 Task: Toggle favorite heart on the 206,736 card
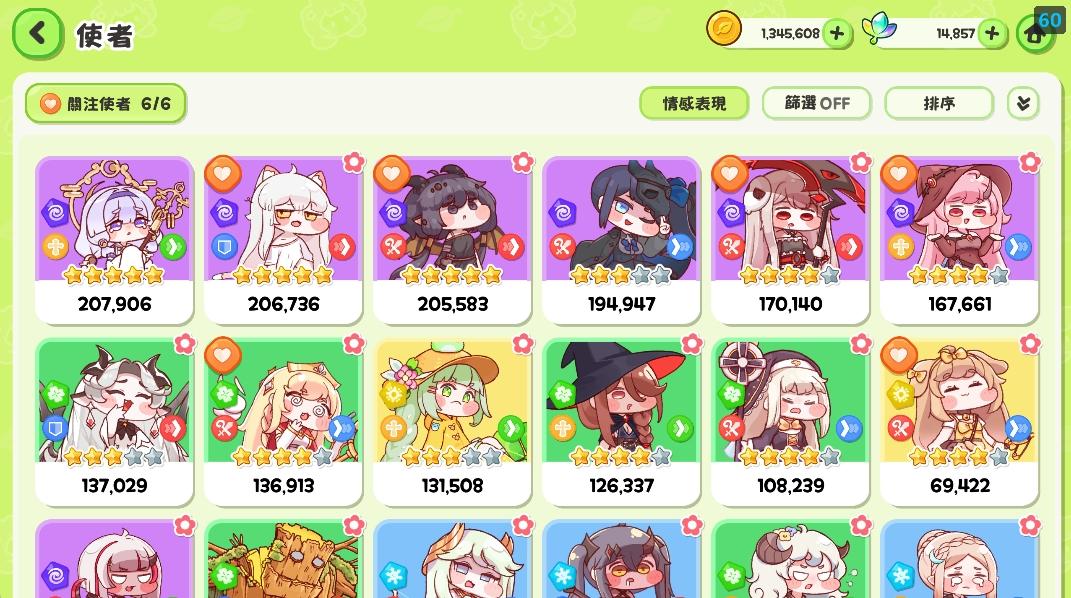pos(223,173)
